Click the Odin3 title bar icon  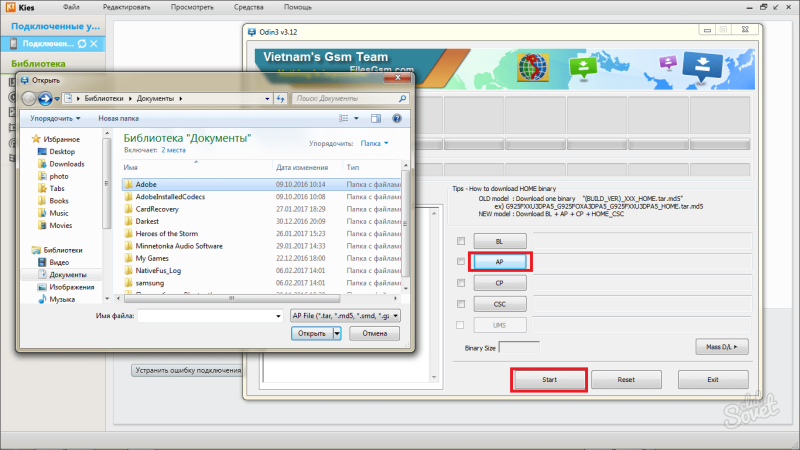(252, 32)
